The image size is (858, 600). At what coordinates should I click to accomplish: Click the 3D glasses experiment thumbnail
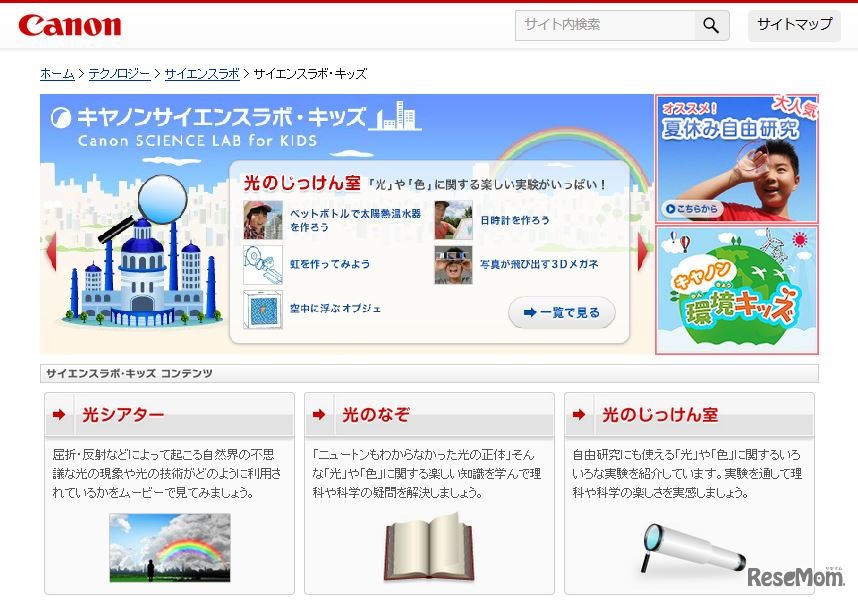(x=453, y=265)
